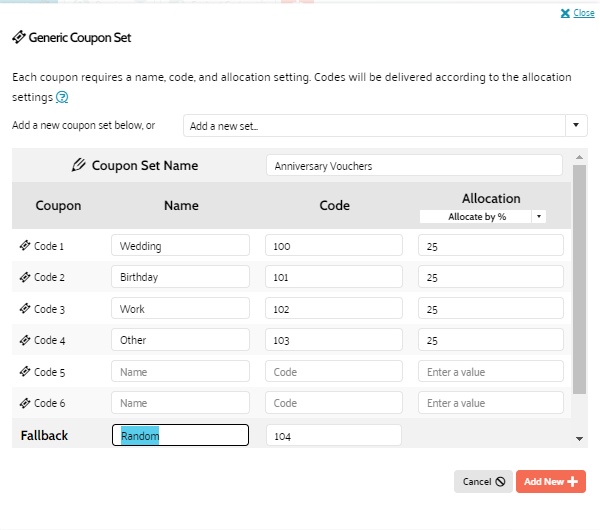Click the Generic Coupon Set title icon
The width and height of the screenshot is (600, 530).
click(19, 38)
